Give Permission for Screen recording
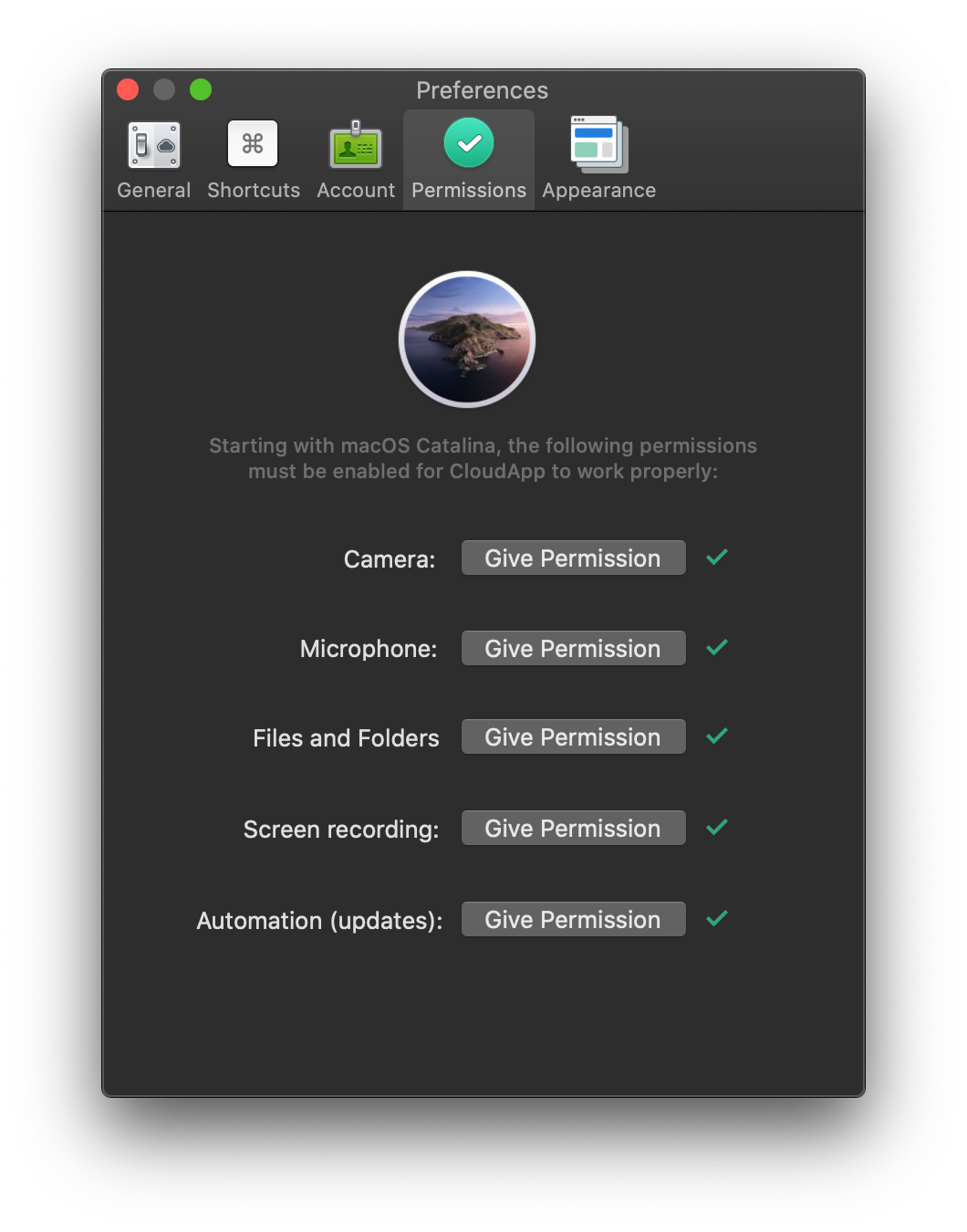Image resolution: width=967 pixels, height=1232 pixels. coord(573,828)
